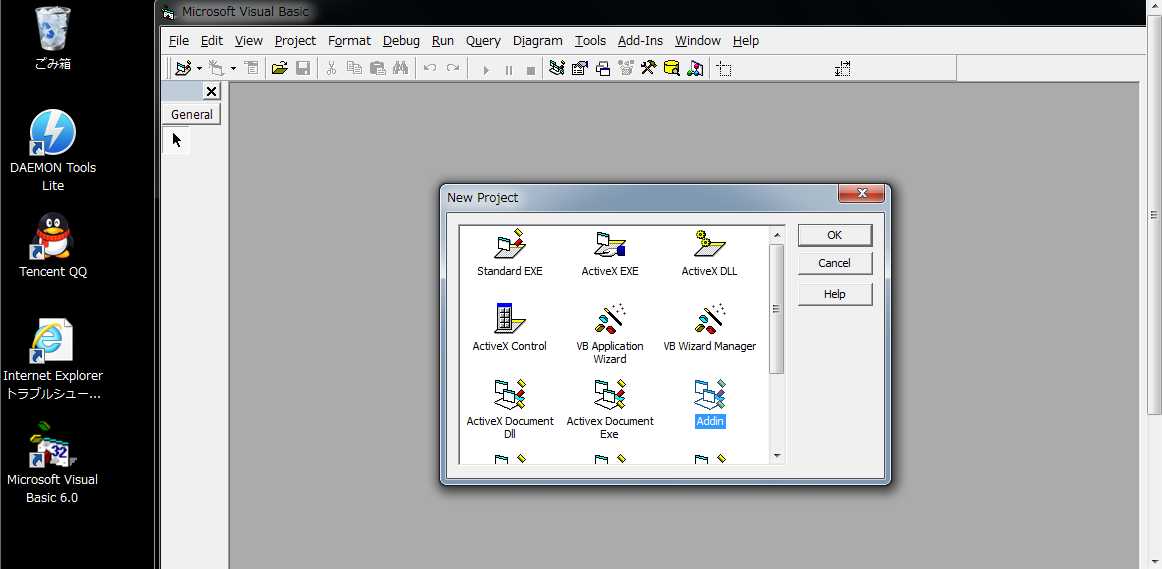Viewport: 1162px width, 569px height.
Task: Click the Break pause icon
Action: click(x=508, y=70)
